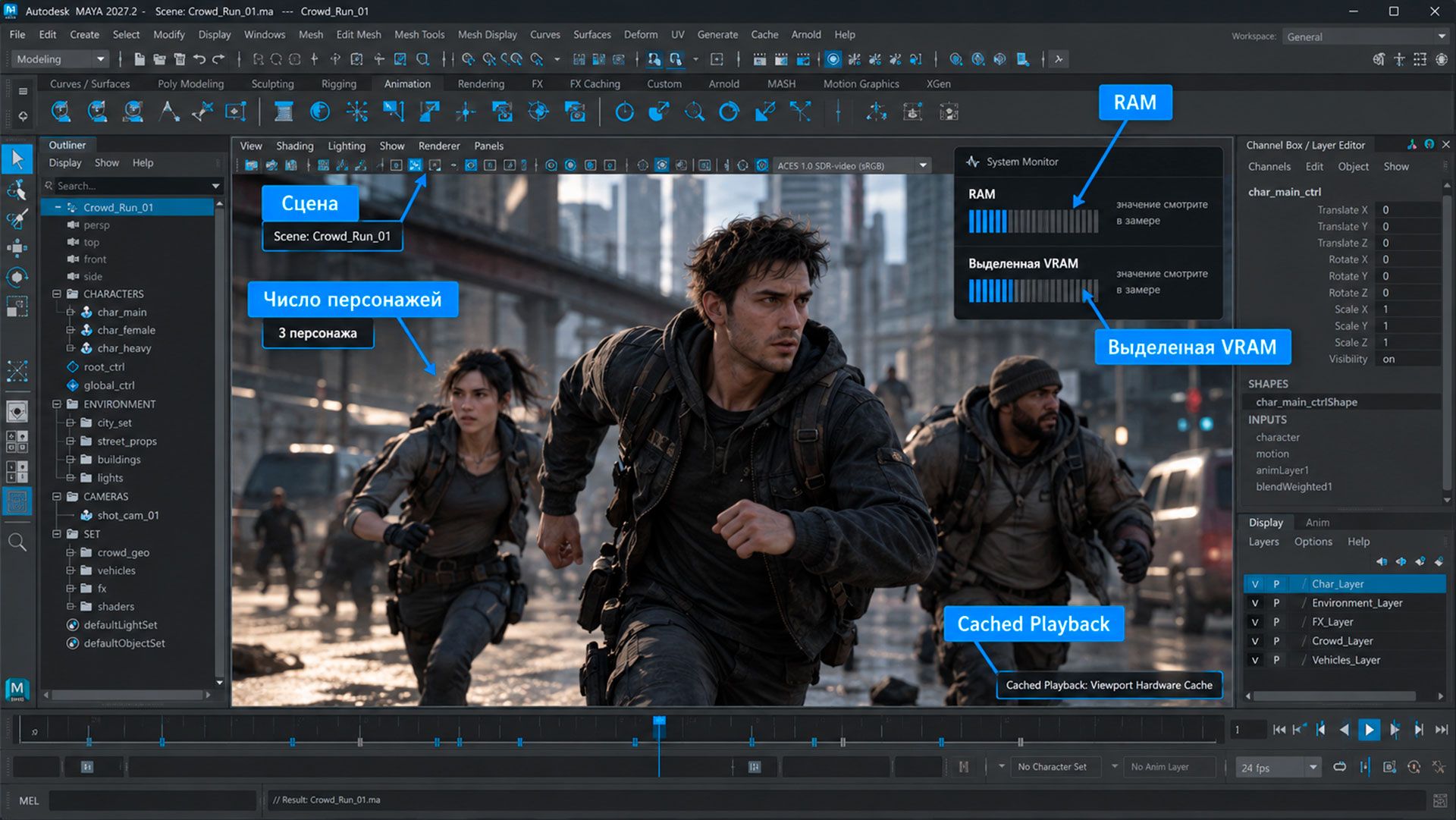Toggle loop playback icon next to fps
The image size is (1456, 820).
(x=1340, y=767)
